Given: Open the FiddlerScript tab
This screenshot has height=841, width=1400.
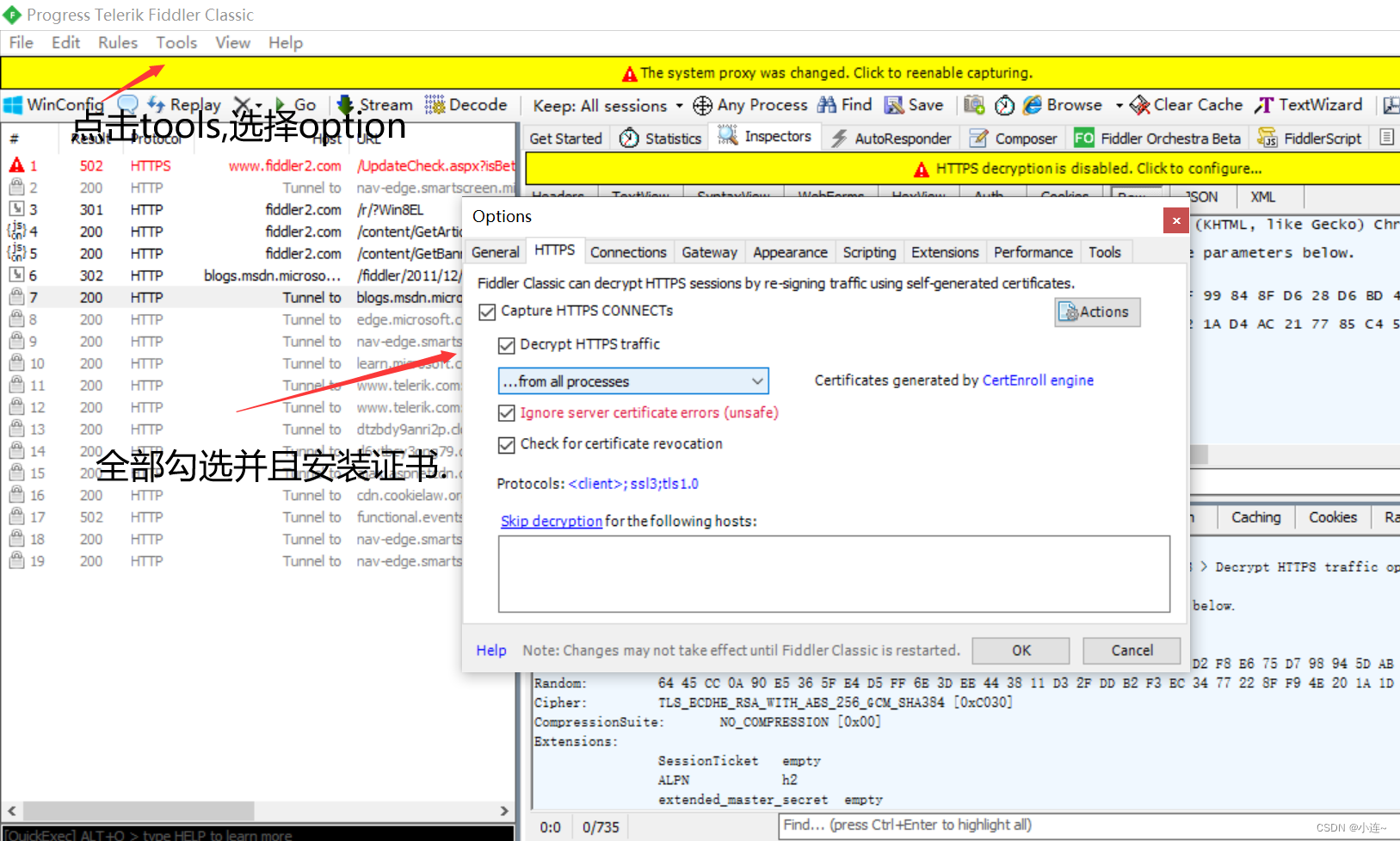Looking at the screenshot, I should point(1310,138).
